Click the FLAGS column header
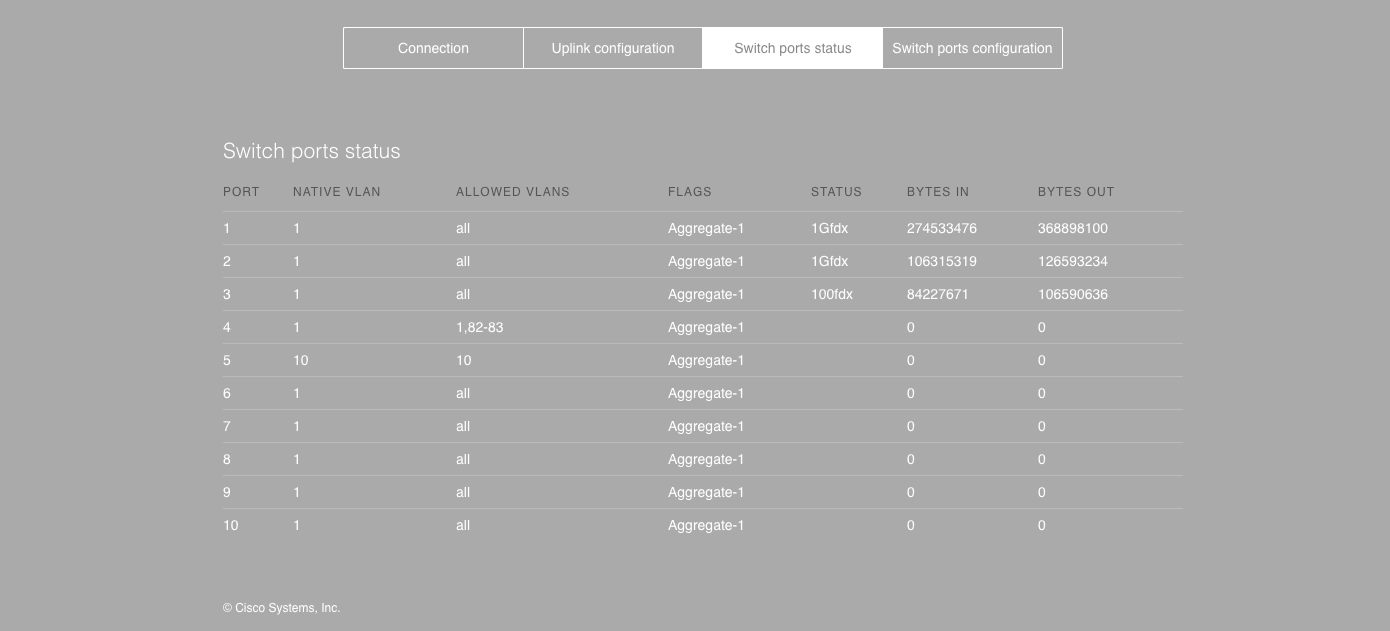Screen dimensions: 1390x631 [689, 192]
